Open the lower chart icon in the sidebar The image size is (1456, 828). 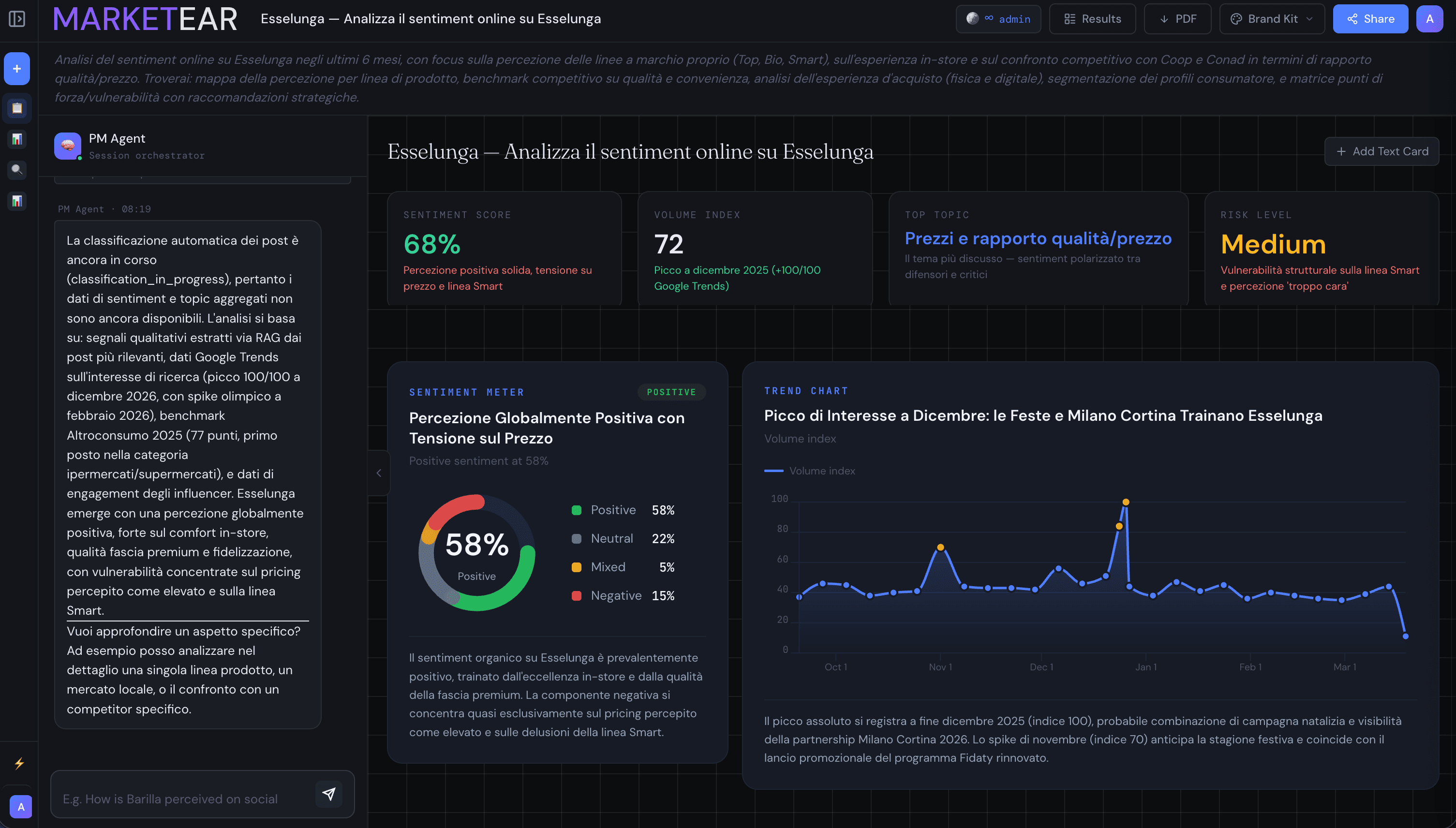(16, 201)
